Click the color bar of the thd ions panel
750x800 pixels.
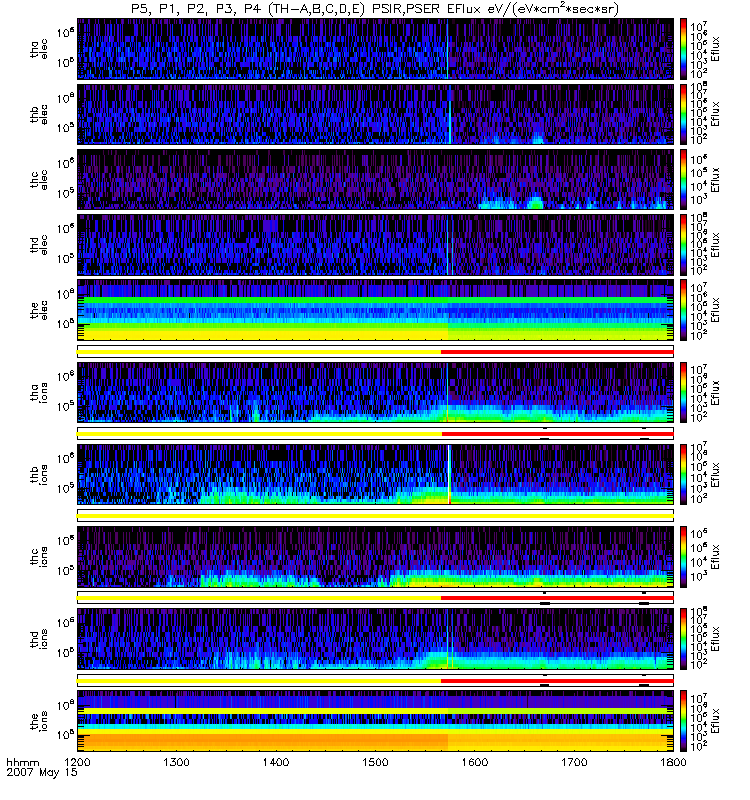683,639
